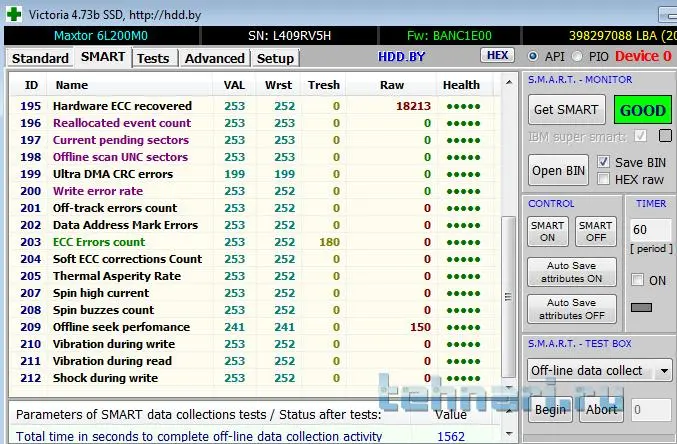Click the test box numeric field showing 0
The width and height of the screenshot is (677, 444).
coord(651,409)
